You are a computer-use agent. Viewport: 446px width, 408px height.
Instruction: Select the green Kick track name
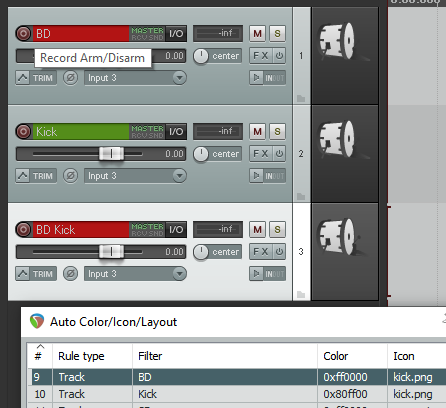(x=81, y=132)
